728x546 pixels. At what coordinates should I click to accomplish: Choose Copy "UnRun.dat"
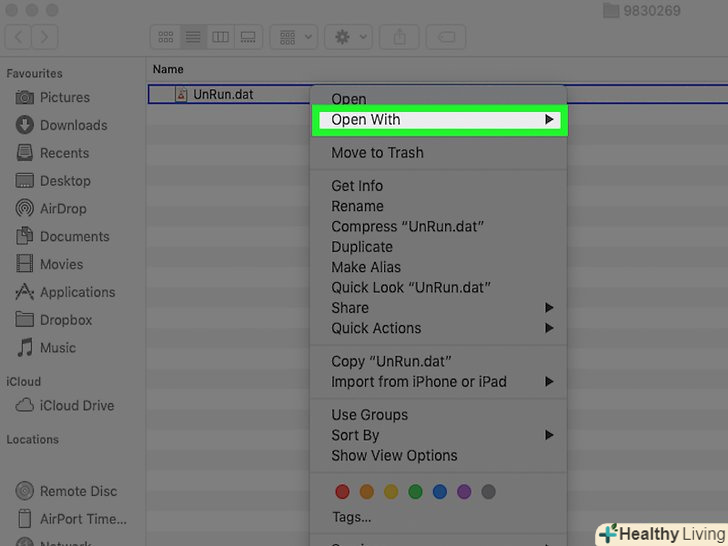click(x=438, y=361)
